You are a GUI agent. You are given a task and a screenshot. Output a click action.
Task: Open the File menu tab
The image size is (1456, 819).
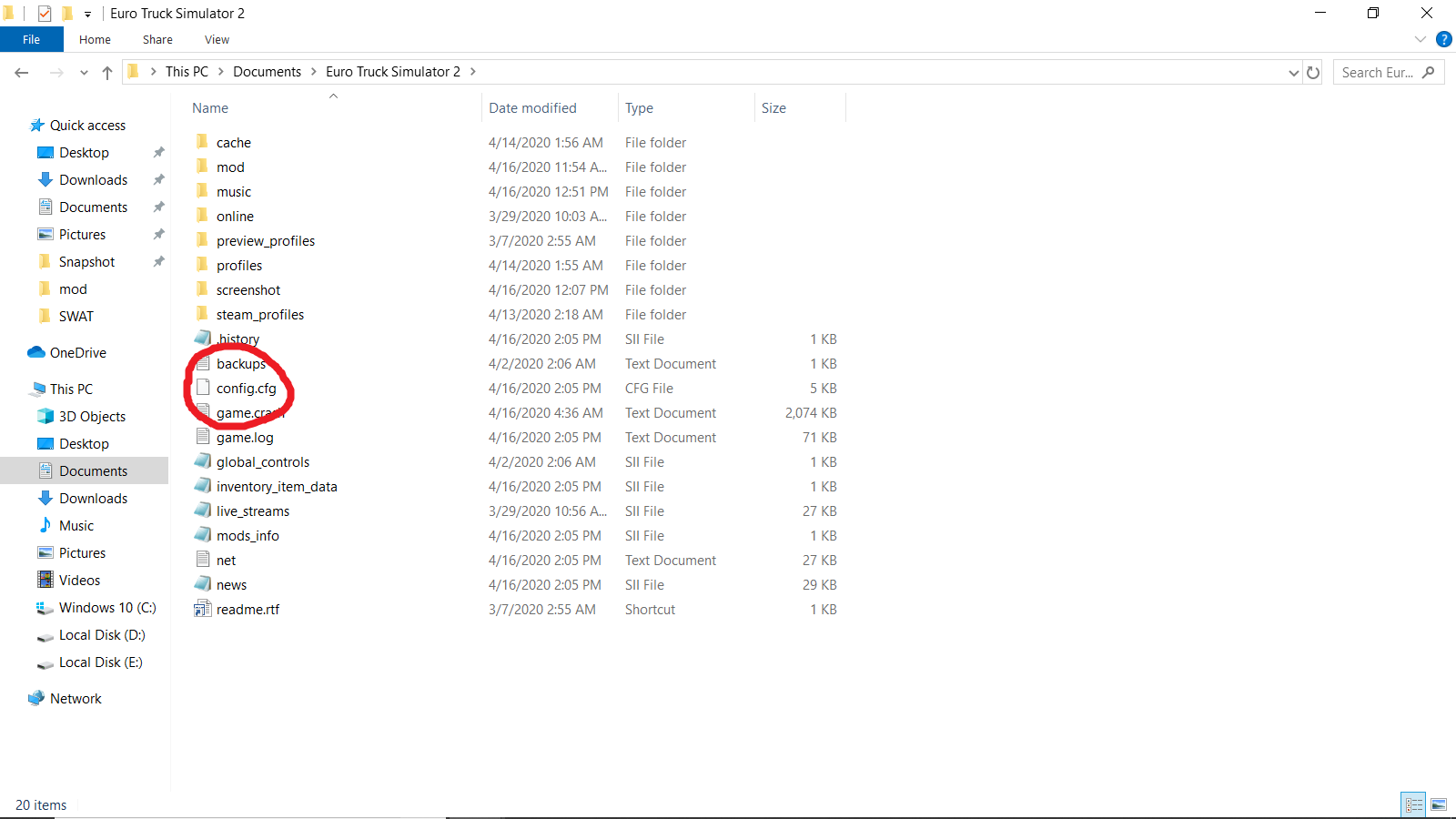(32, 39)
